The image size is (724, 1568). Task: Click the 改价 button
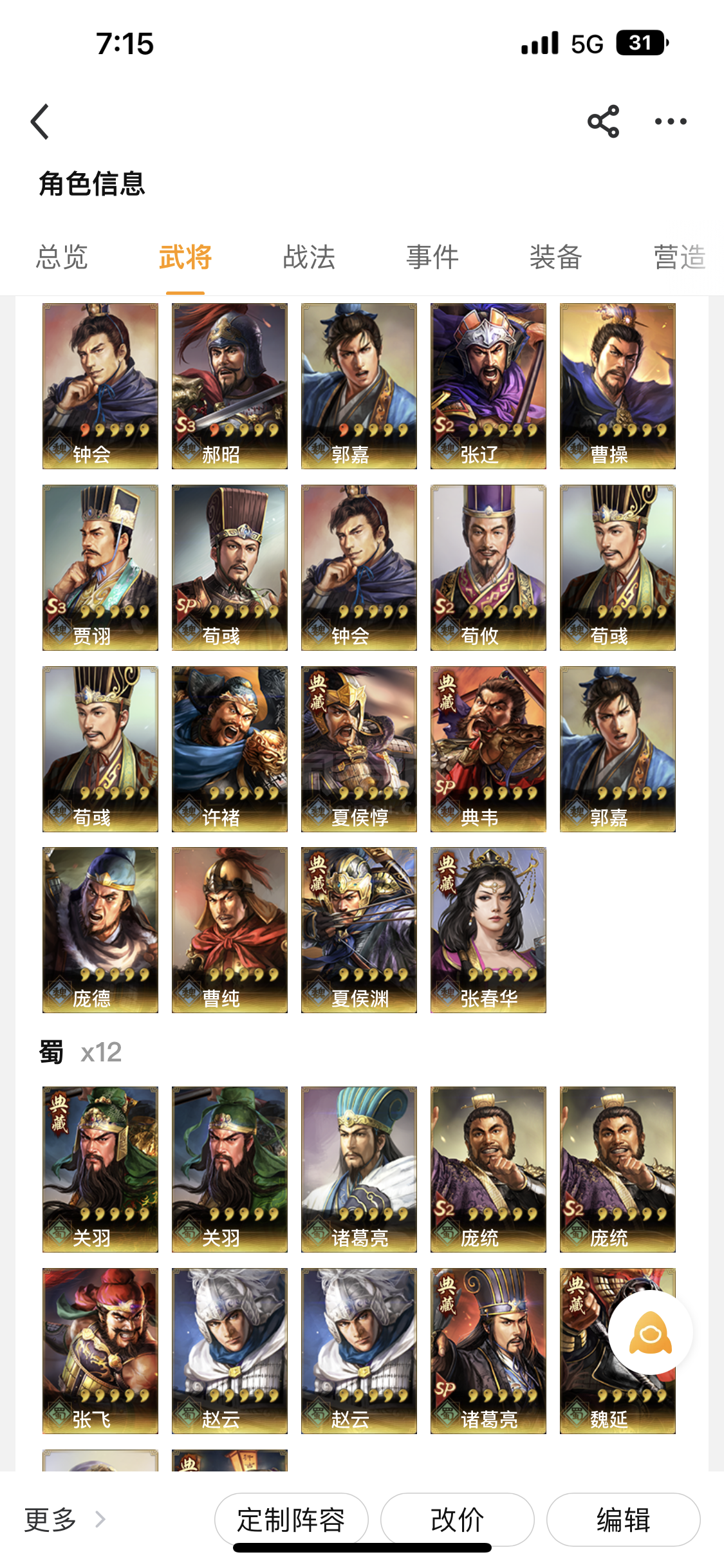(x=458, y=1520)
